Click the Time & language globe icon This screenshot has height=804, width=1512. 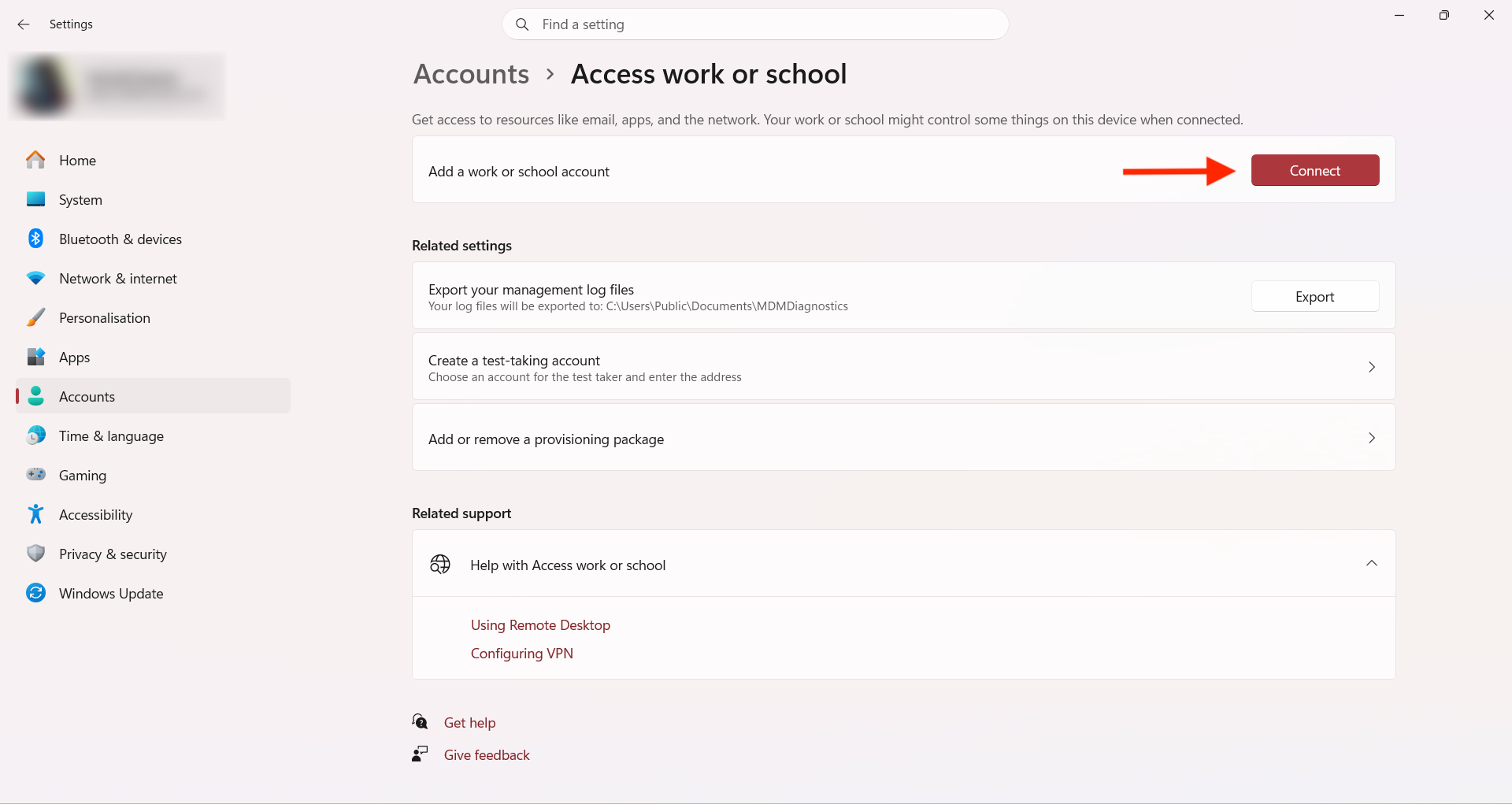tap(35, 435)
